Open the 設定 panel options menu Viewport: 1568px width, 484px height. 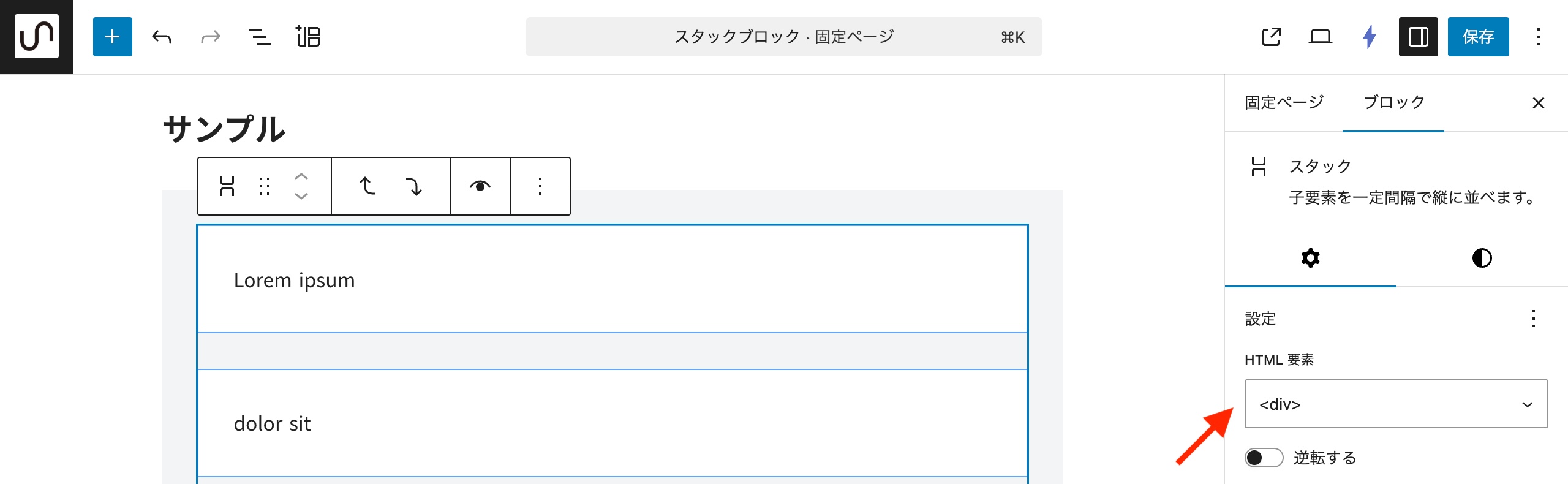1533,319
